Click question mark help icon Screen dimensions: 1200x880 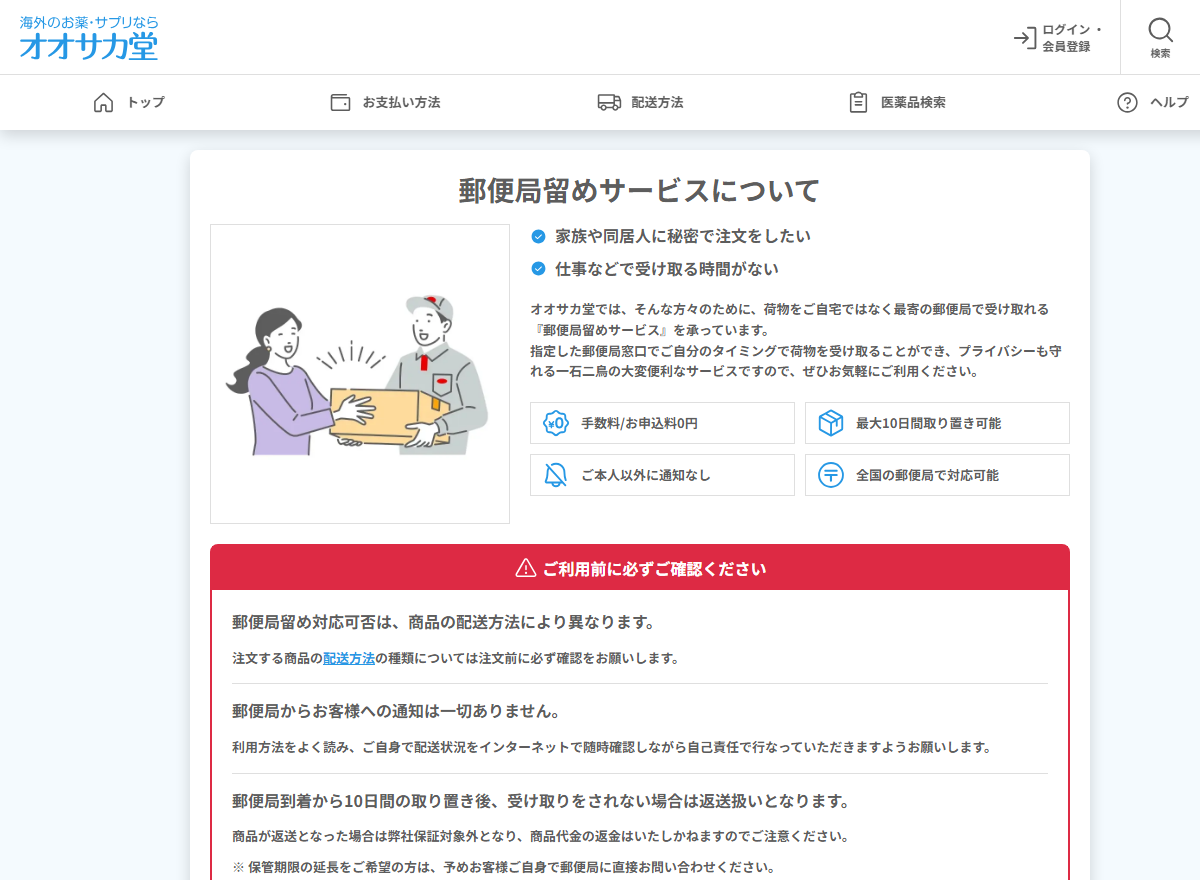[1127, 102]
